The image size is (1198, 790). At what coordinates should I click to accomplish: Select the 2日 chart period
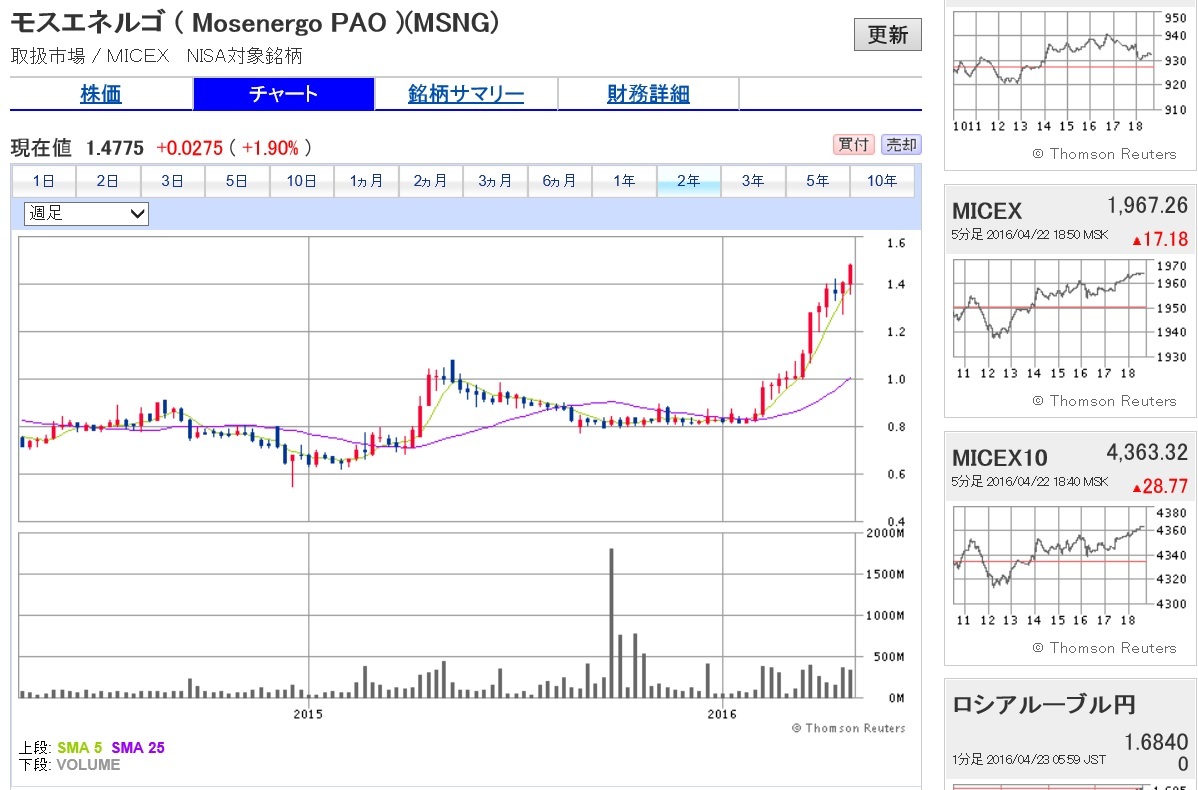(108, 181)
